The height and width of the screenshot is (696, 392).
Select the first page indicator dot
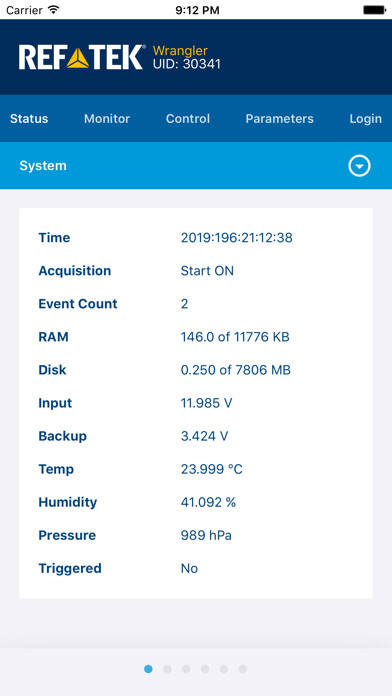[x=148, y=669]
